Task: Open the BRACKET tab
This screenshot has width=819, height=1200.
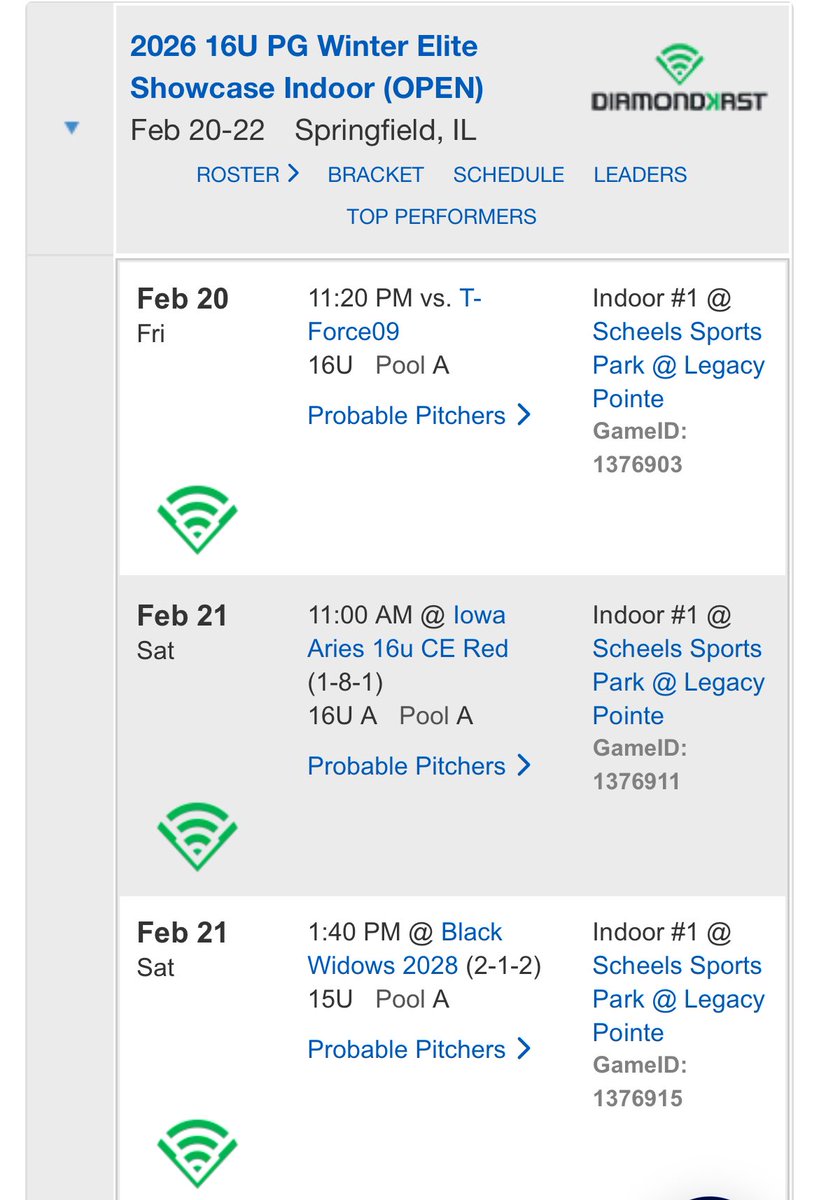Action: pyautogui.click(x=376, y=174)
